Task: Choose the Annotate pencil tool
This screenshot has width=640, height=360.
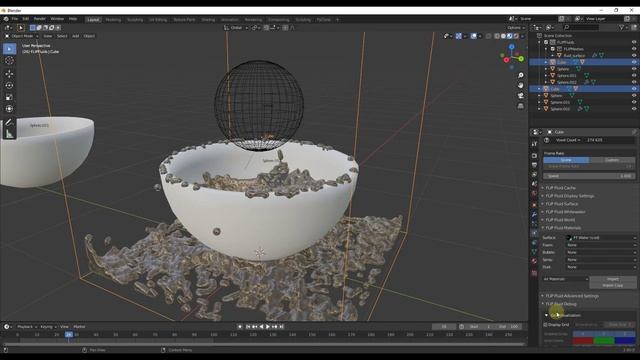Action: [9, 122]
